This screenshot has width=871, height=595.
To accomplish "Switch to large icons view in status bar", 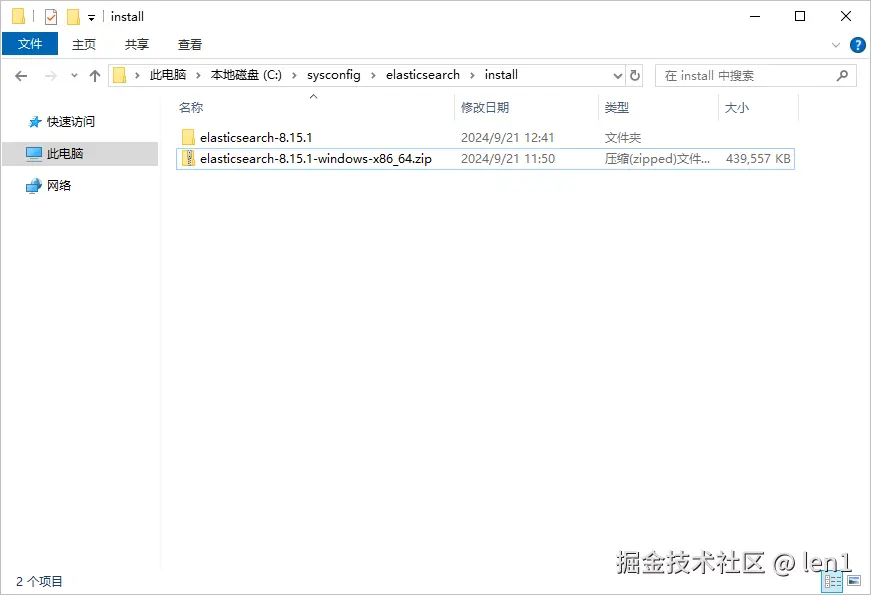I will pos(854,581).
